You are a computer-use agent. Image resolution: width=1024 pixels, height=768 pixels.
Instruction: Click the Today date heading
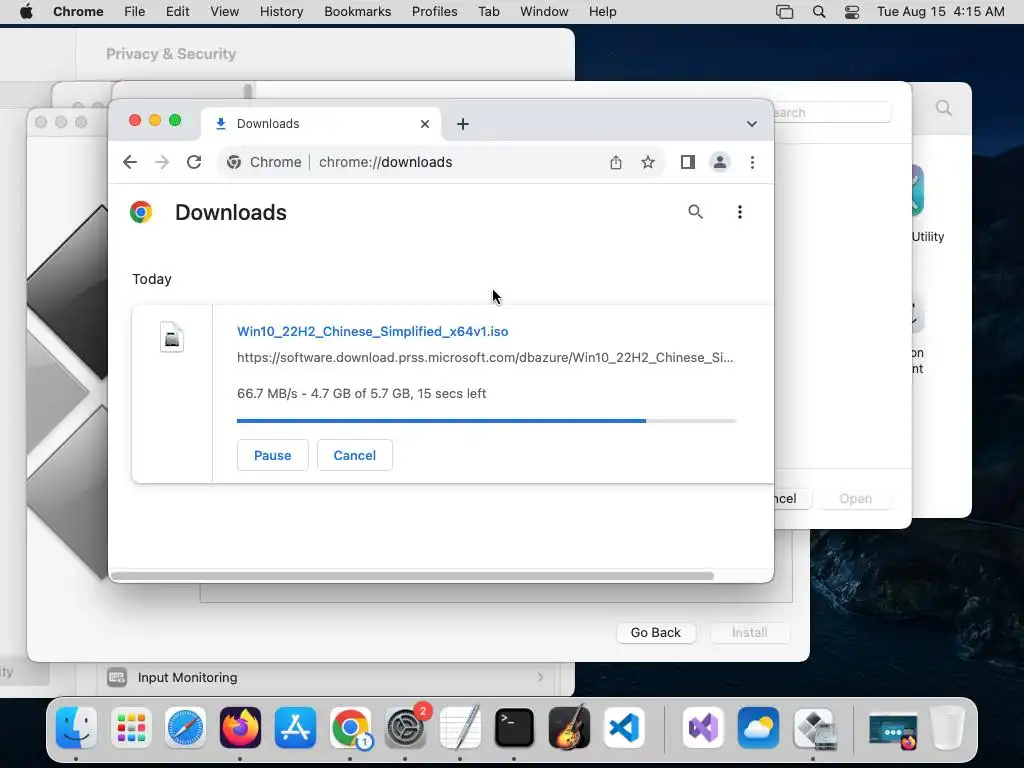tap(152, 279)
